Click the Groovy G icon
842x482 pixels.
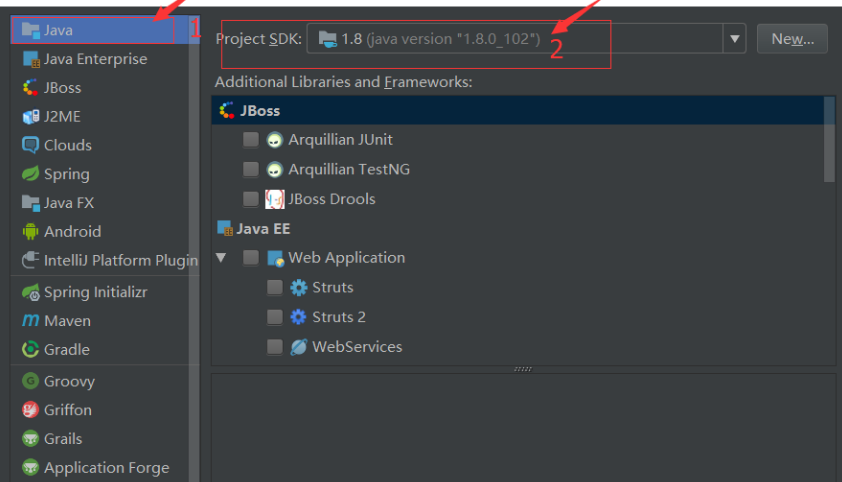click(31, 381)
